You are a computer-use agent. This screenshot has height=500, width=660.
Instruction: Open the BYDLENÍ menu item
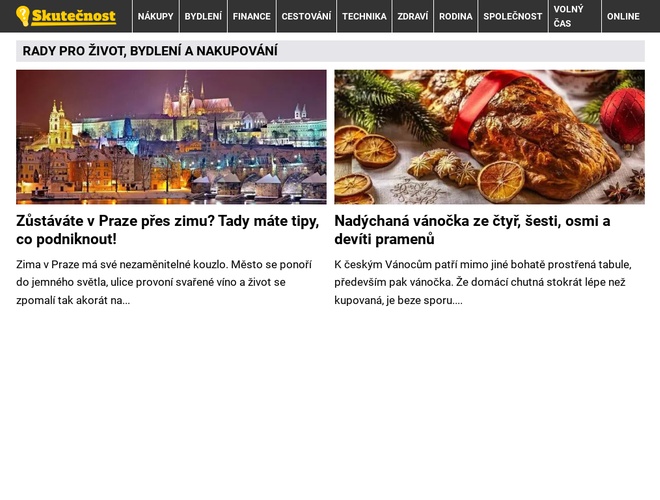click(x=203, y=16)
